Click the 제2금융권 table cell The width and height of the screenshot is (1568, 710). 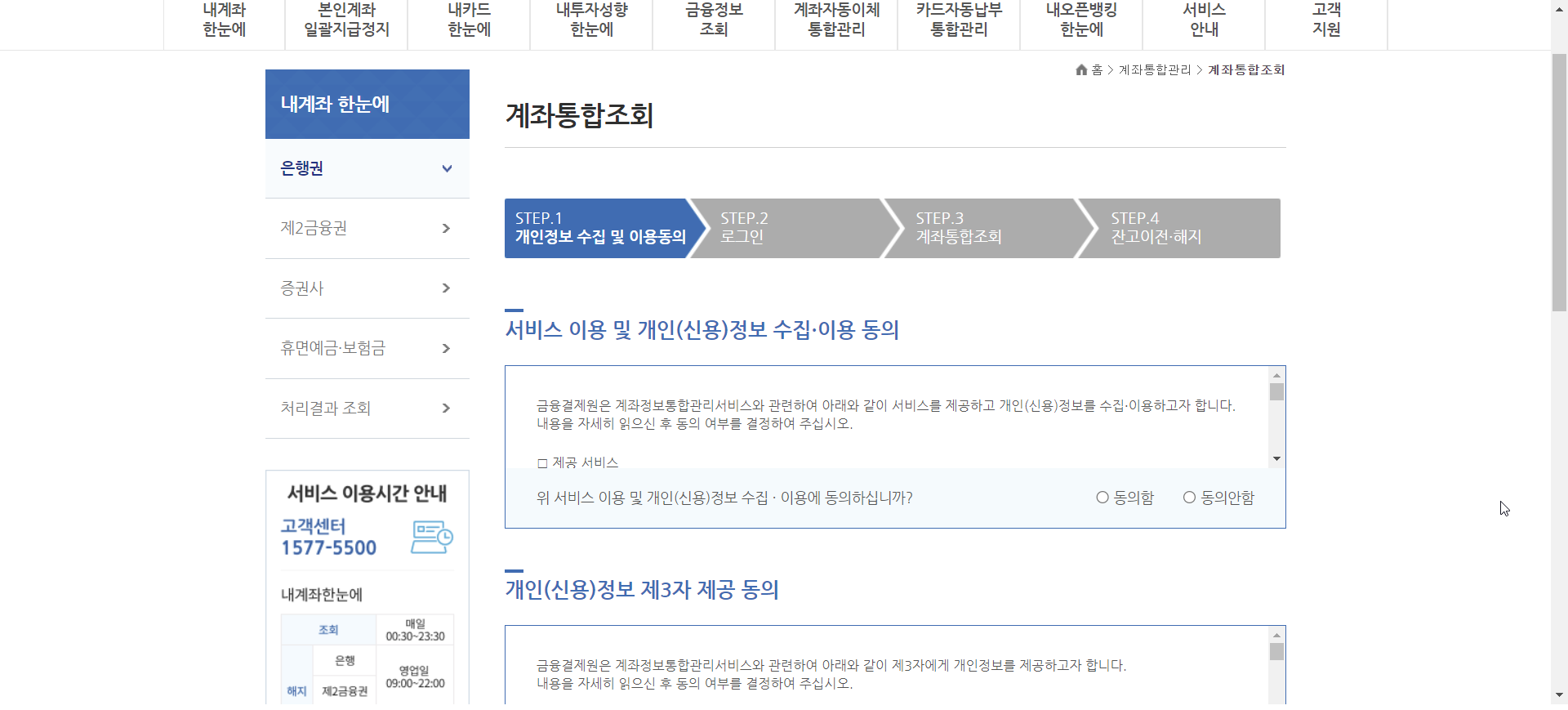[345, 691]
